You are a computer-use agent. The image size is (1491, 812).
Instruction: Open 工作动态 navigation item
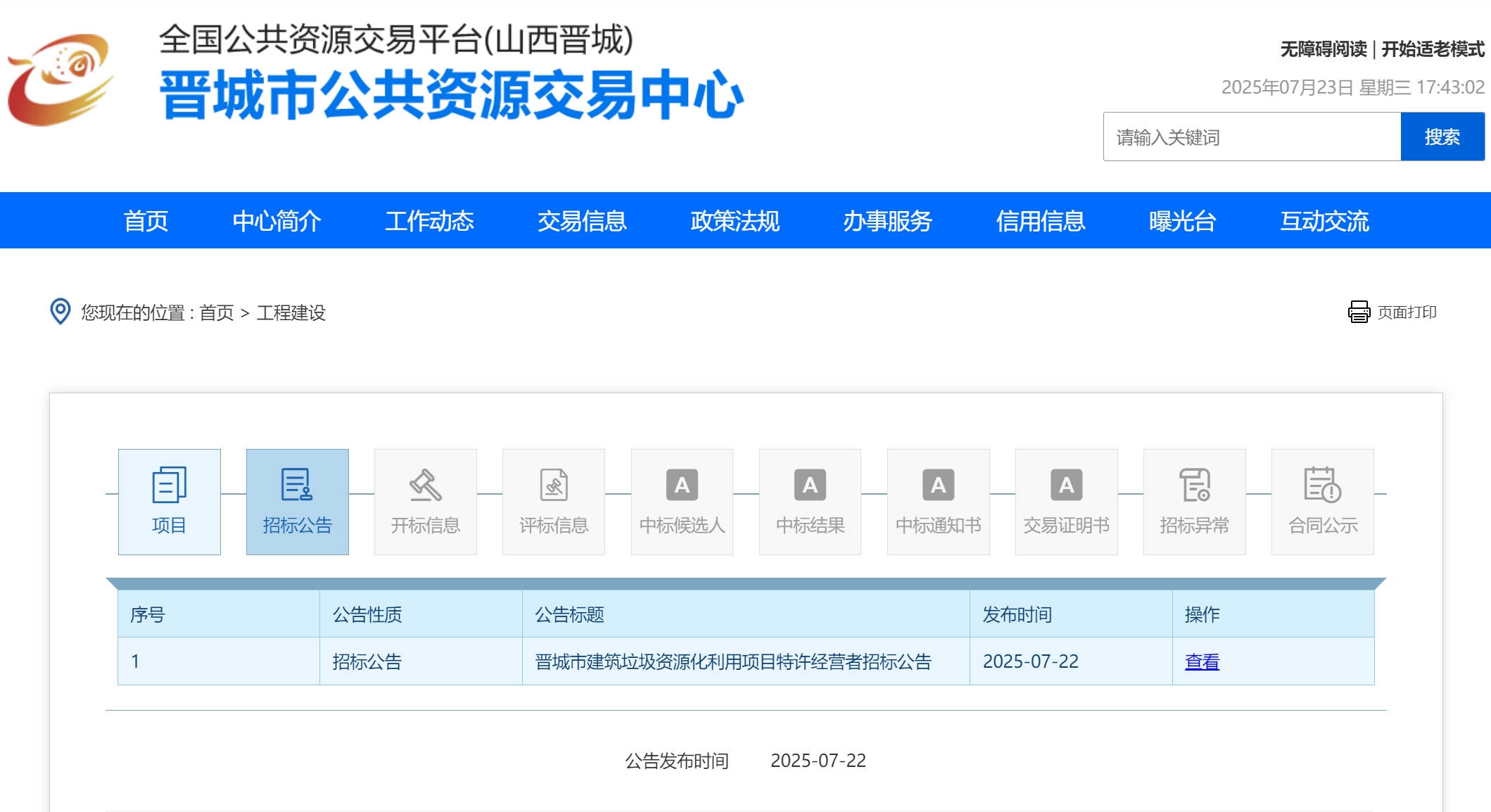[429, 221]
